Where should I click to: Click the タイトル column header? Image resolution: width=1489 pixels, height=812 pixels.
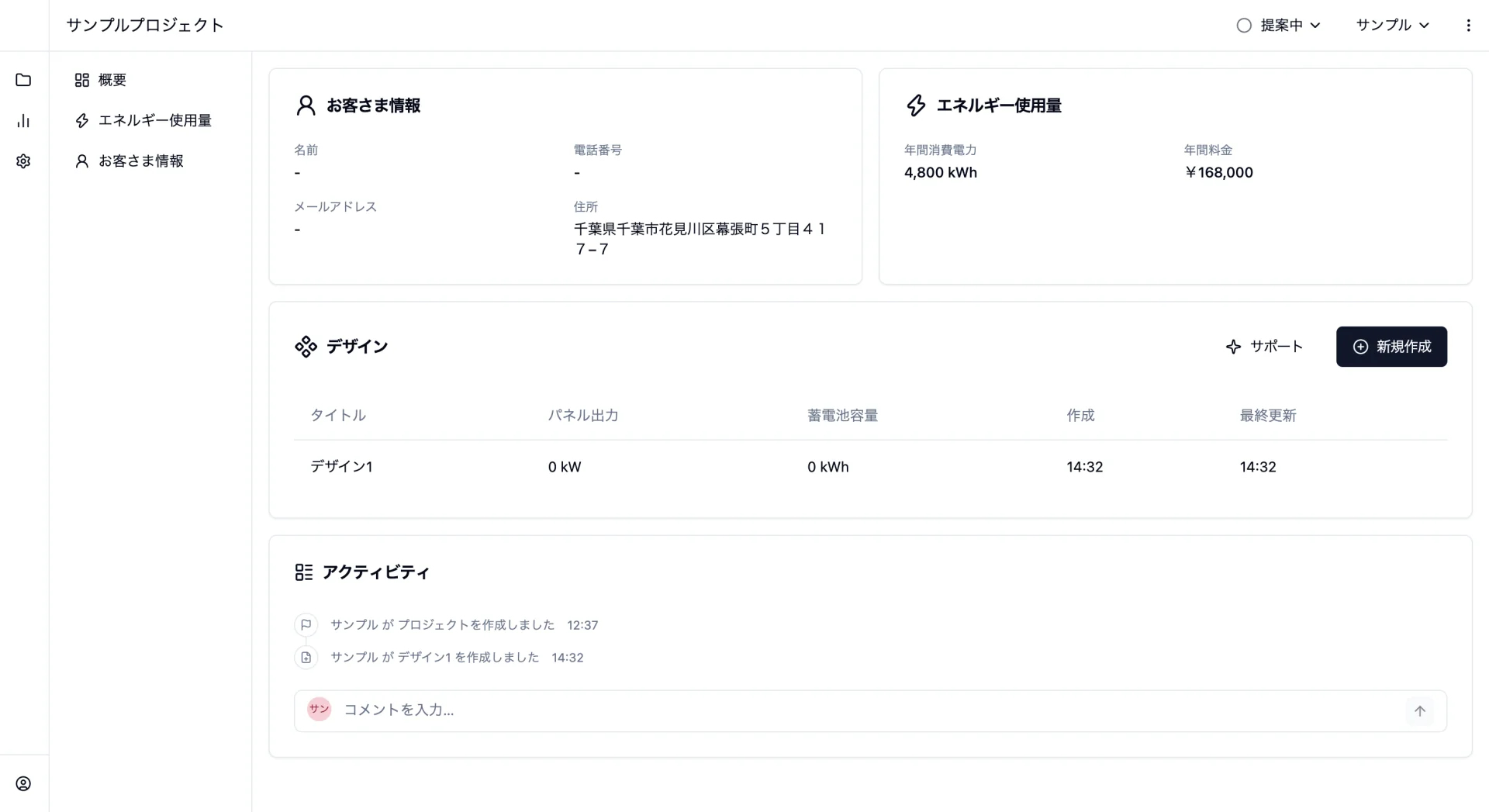coord(338,416)
